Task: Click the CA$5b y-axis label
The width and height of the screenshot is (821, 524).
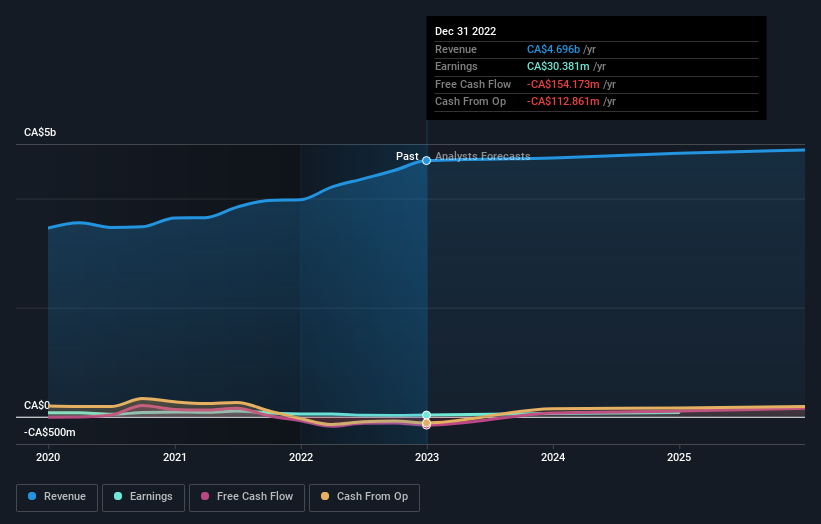Action: coord(40,132)
